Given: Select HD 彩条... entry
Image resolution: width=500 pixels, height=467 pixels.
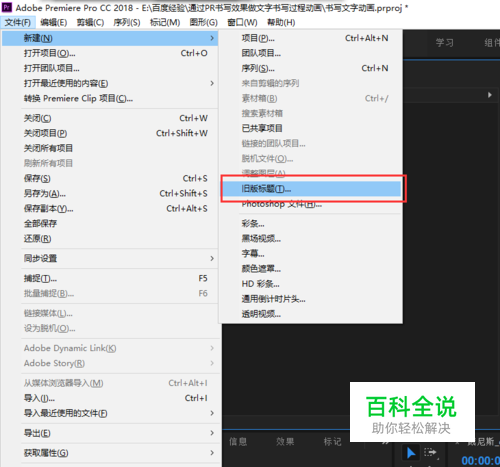Looking at the screenshot, I should click(x=311, y=284).
